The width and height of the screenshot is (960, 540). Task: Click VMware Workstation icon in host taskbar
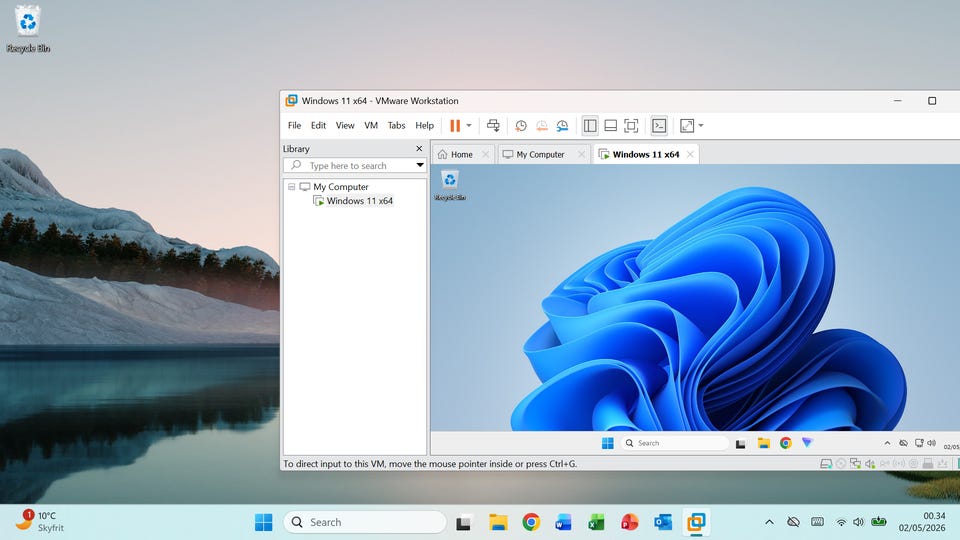point(696,522)
